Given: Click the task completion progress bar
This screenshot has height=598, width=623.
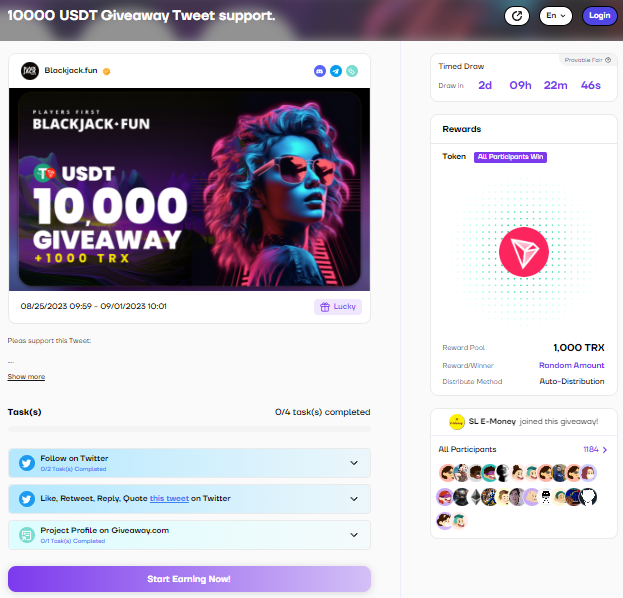Looking at the screenshot, I should point(190,429).
